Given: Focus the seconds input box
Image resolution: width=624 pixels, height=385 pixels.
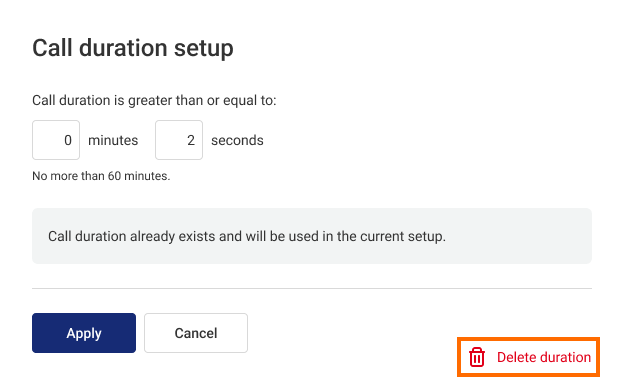Looking at the screenshot, I should pyautogui.click(x=179, y=140).
